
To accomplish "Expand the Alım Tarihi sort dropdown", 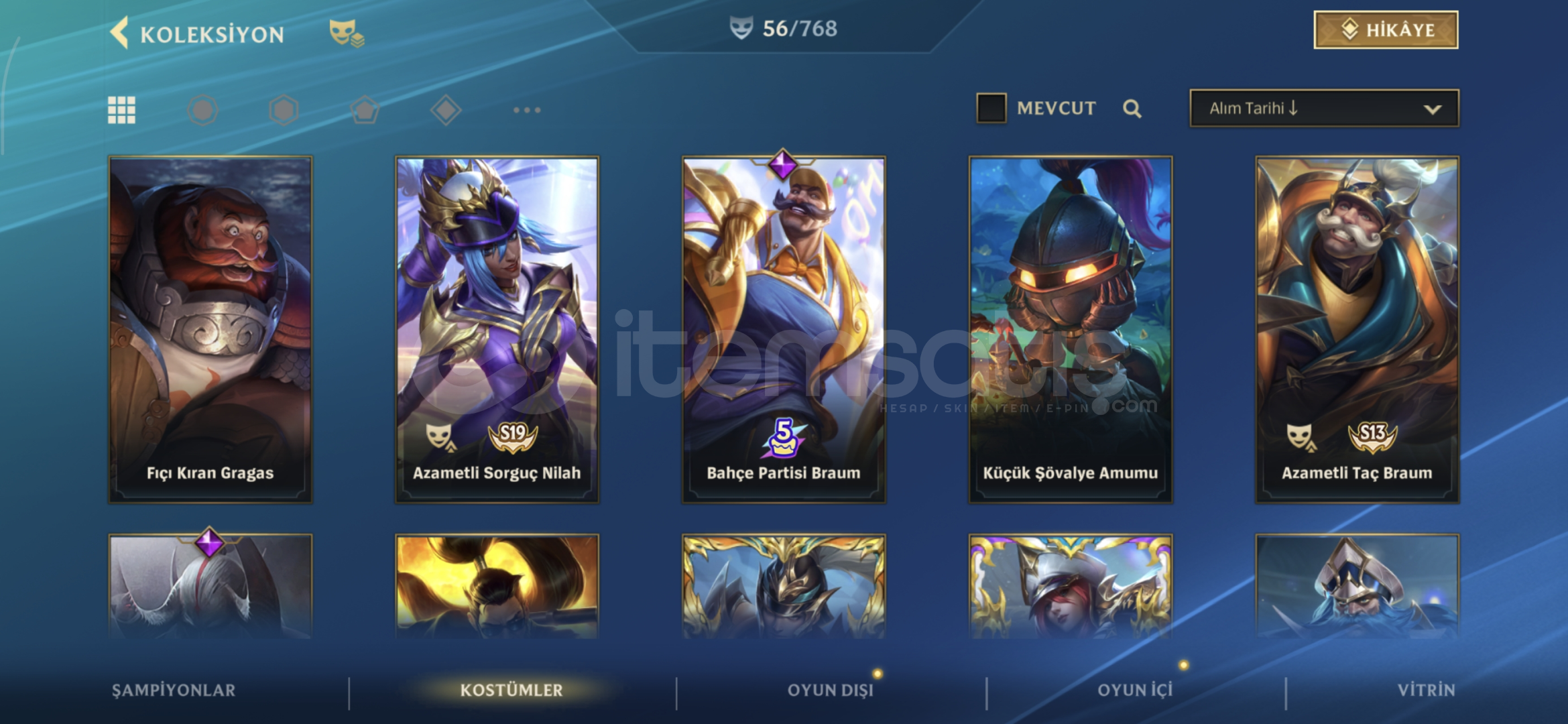I will tap(1324, 109).
